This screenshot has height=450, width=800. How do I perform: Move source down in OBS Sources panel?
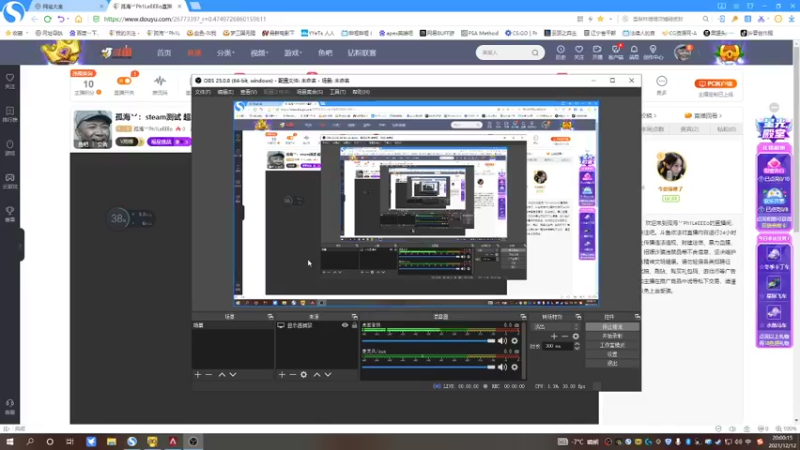[328, 374]
